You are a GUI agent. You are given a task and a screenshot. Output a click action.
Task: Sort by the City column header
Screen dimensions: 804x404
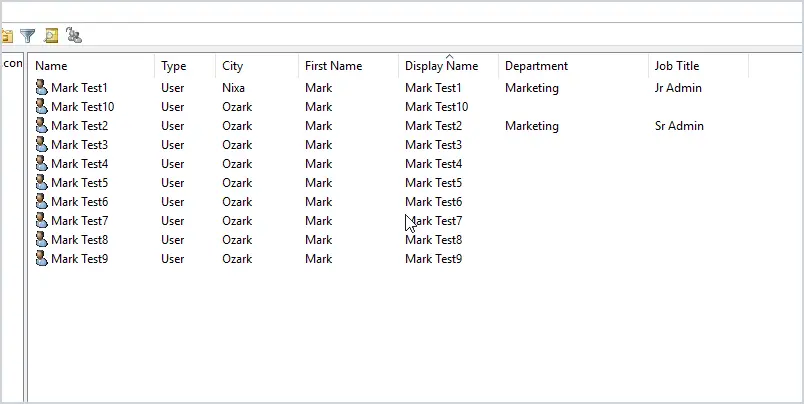point(257,66)
